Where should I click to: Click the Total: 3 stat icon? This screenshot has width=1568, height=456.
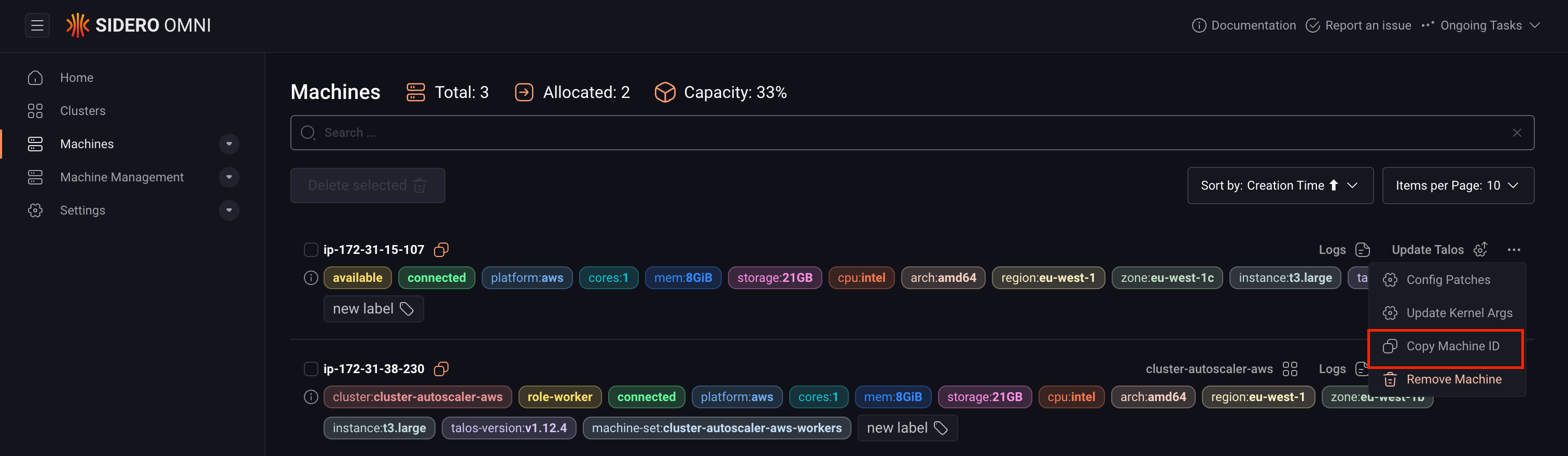click(x=416, y=92)
